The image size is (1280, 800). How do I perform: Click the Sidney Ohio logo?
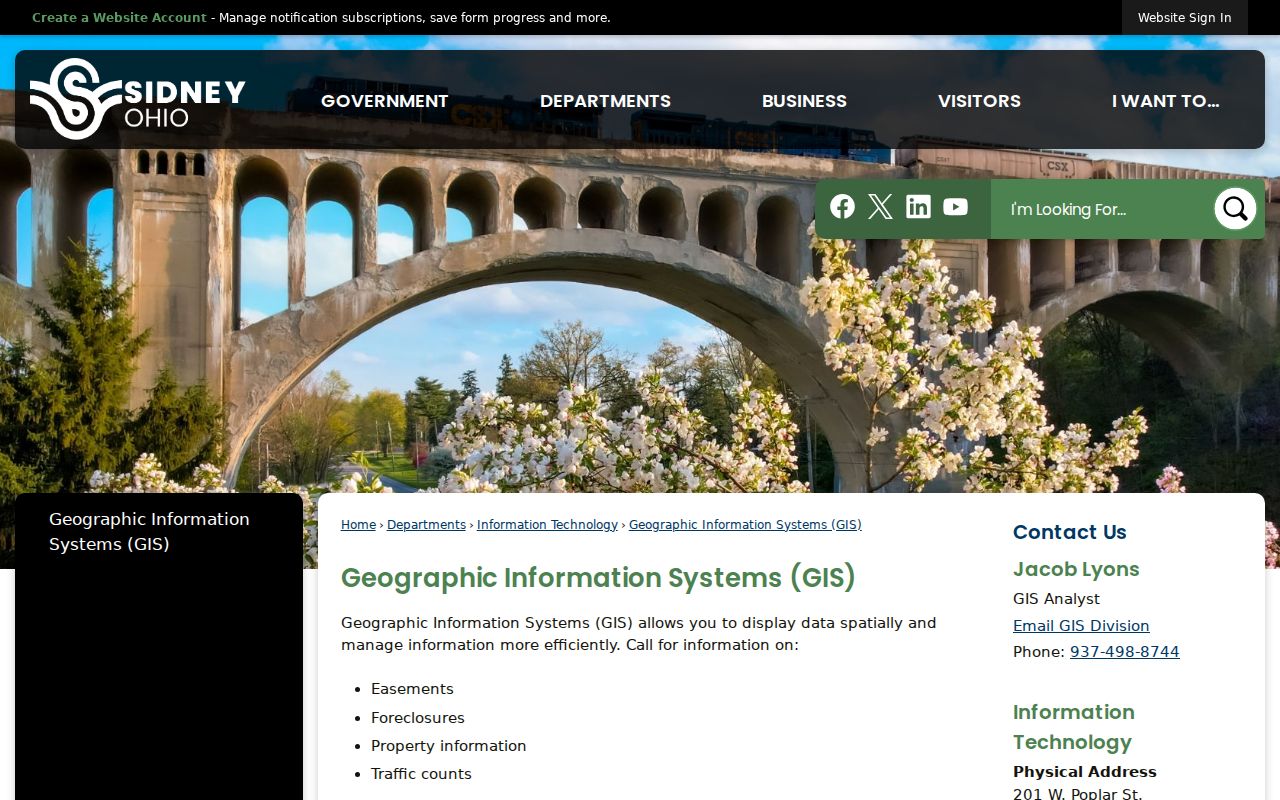pyautogui.click(x=137, y=99)
